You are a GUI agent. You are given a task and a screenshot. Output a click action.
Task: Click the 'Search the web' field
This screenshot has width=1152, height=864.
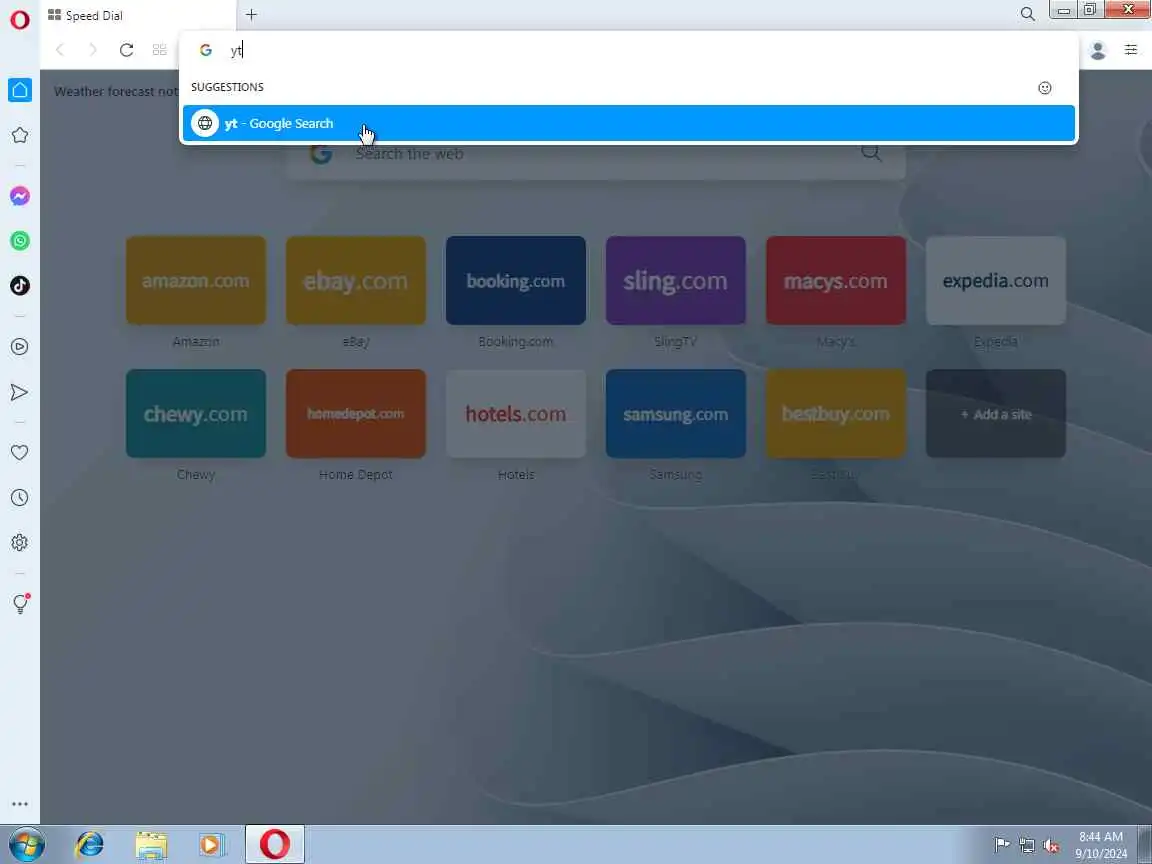point(596,154)
